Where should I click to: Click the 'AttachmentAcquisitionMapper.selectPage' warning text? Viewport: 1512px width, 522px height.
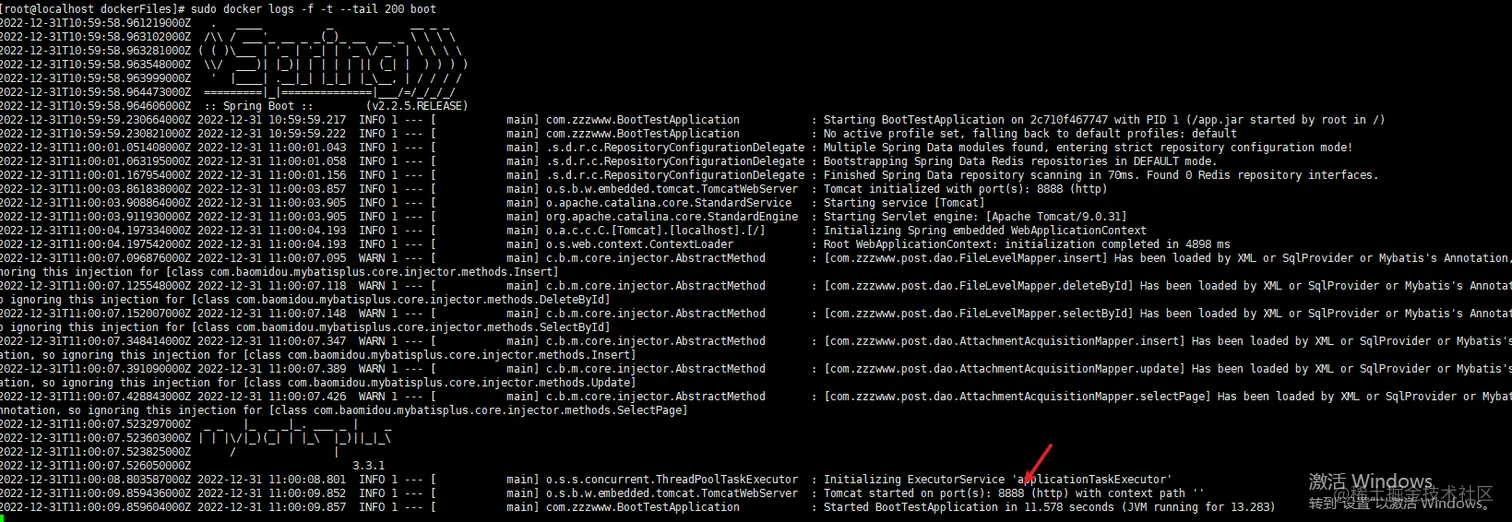pyautogui.click(x=1167, y=396)
